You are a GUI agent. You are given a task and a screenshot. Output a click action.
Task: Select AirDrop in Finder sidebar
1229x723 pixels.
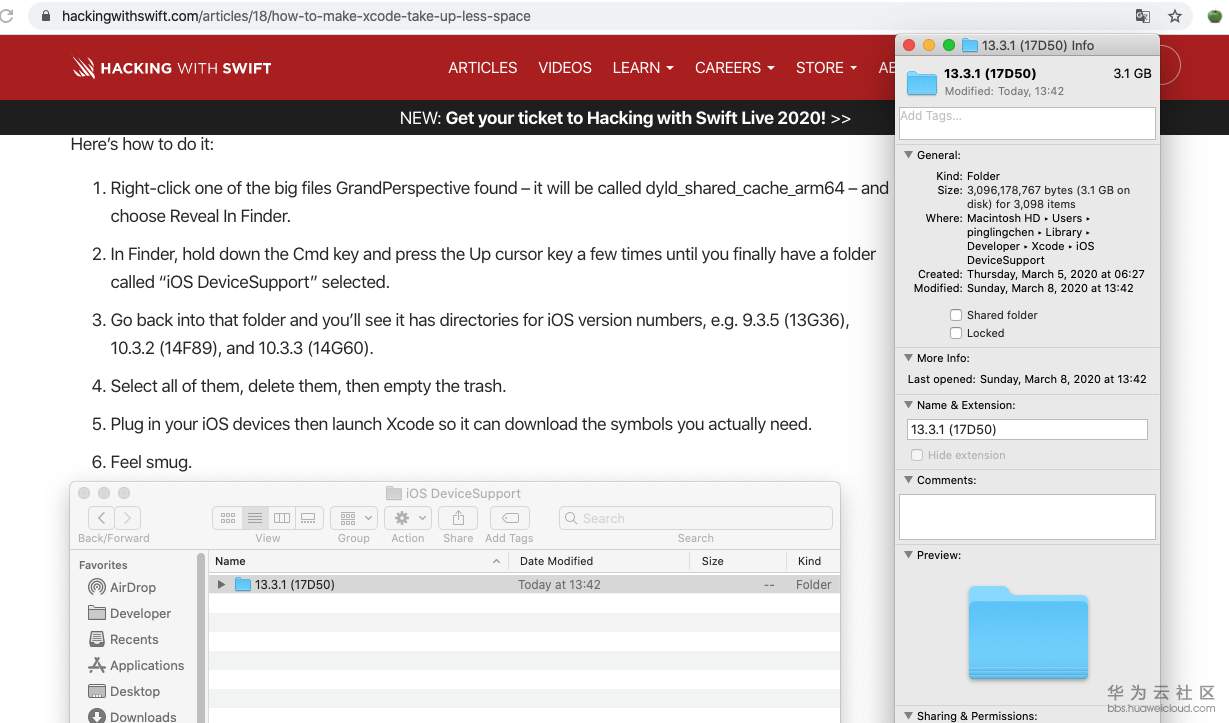[122, 588]
